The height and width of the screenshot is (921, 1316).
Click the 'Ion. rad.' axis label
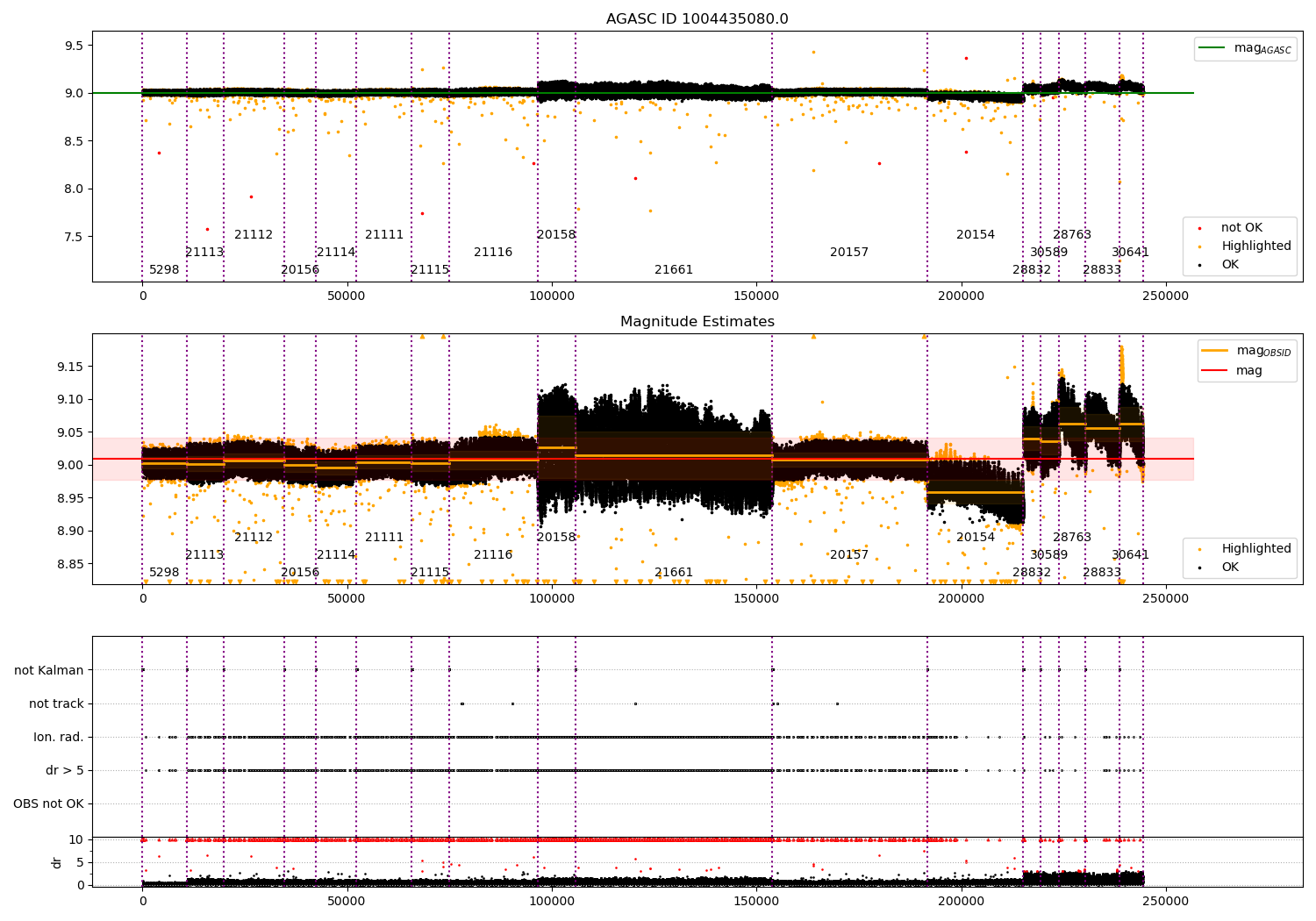click(59, 738)
